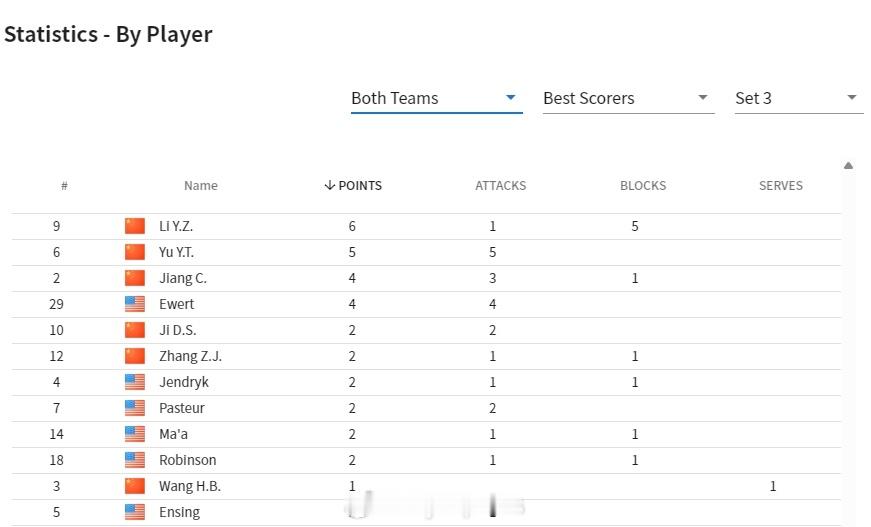Select the Ma'a player row

[426, 434]
